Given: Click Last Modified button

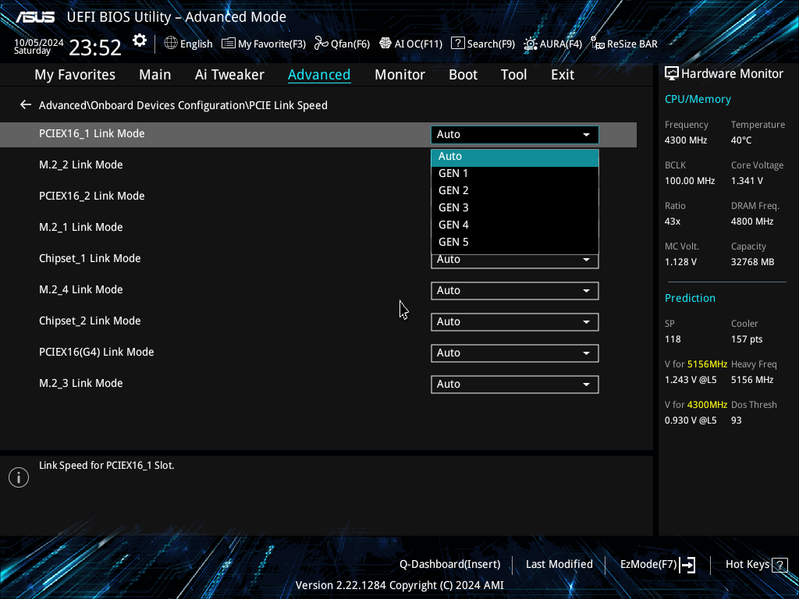Looking at the screenshot, I should [x=559, y=564].
